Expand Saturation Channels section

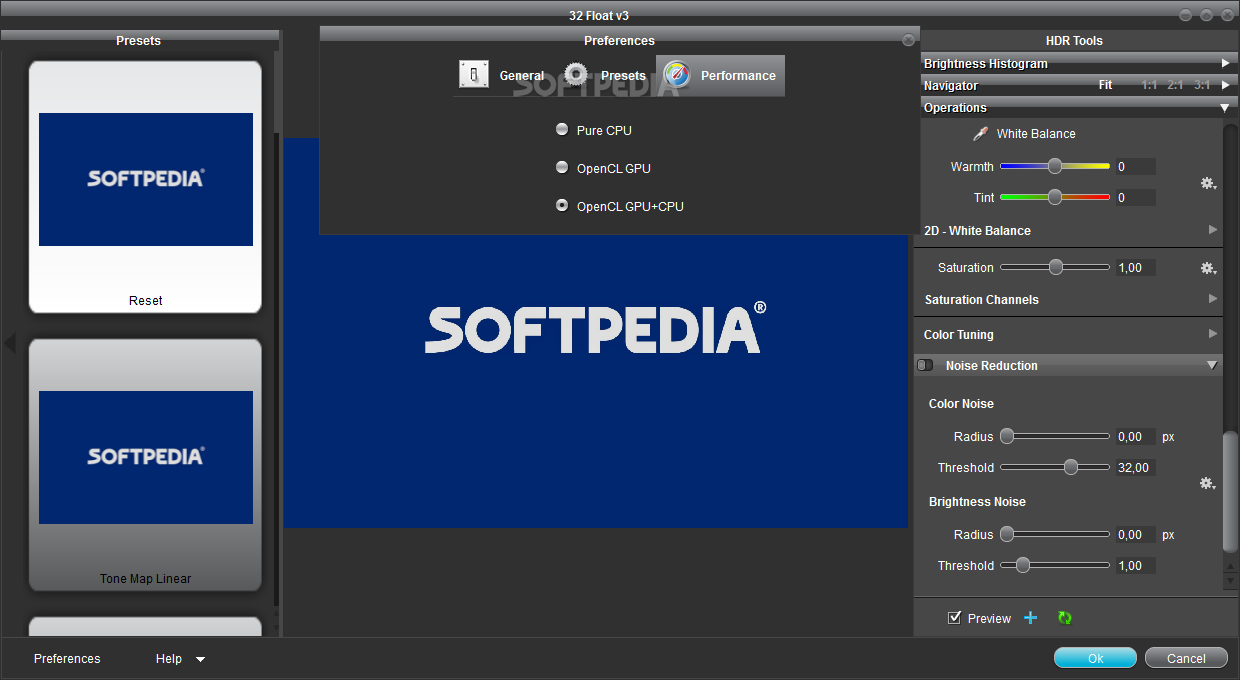[x=1213, y=299]
